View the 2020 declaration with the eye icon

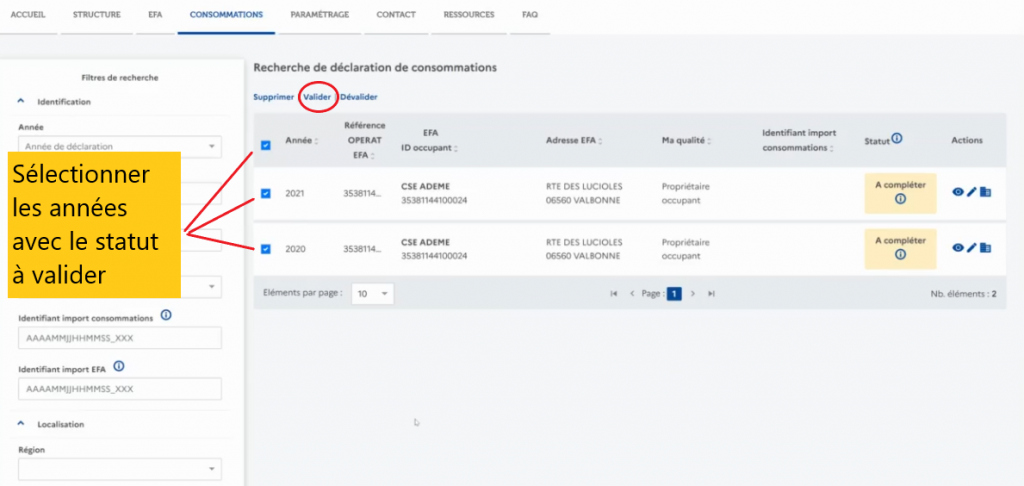(x=957, y=248)
